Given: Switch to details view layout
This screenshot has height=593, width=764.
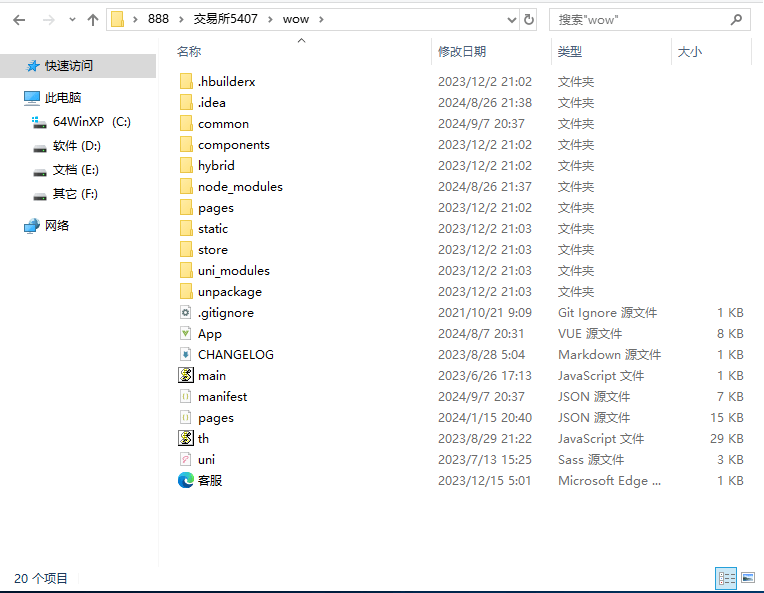Looking at the screenshot, I should 726,578.
